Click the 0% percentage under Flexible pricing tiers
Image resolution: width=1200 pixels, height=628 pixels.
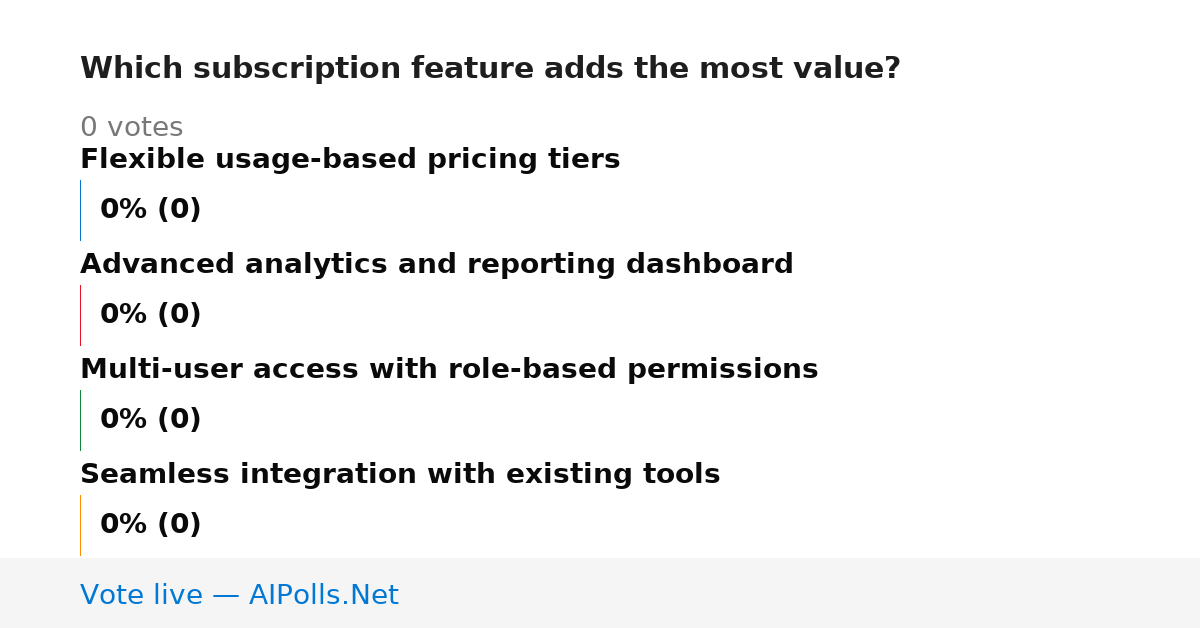tap(124, 210)
